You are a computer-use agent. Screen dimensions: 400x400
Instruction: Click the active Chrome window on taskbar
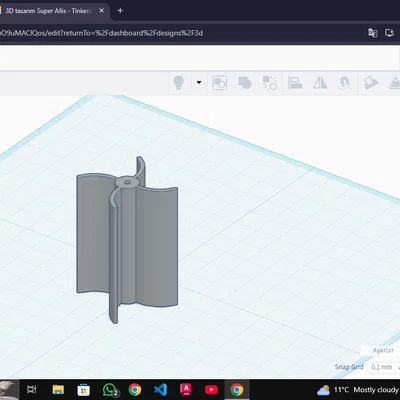(x=237, y=389)
